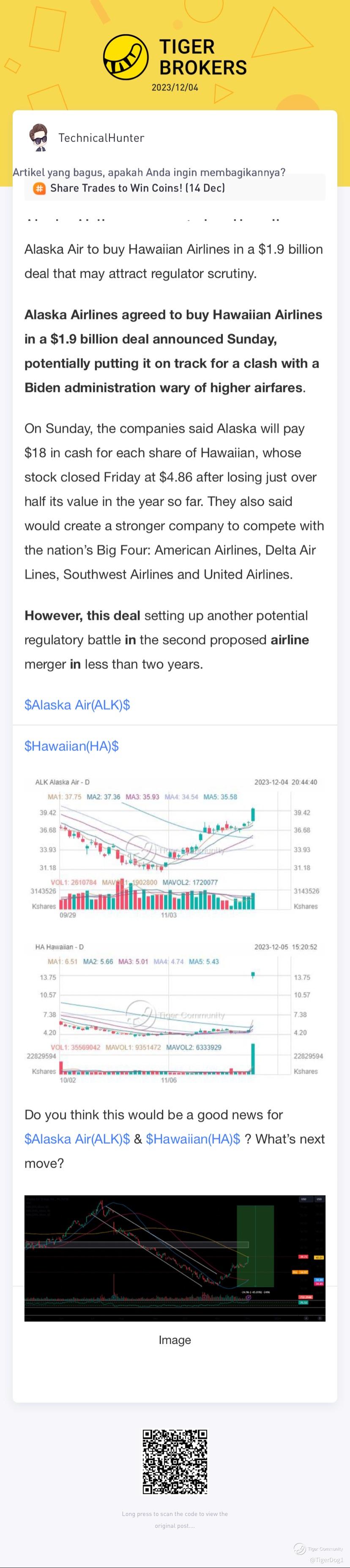Open the standalone $Hawaiian(HA)$ ticker link
The height and width of the screenshot is (1568, 350).
pyautogui.click(x=71, y=746)
